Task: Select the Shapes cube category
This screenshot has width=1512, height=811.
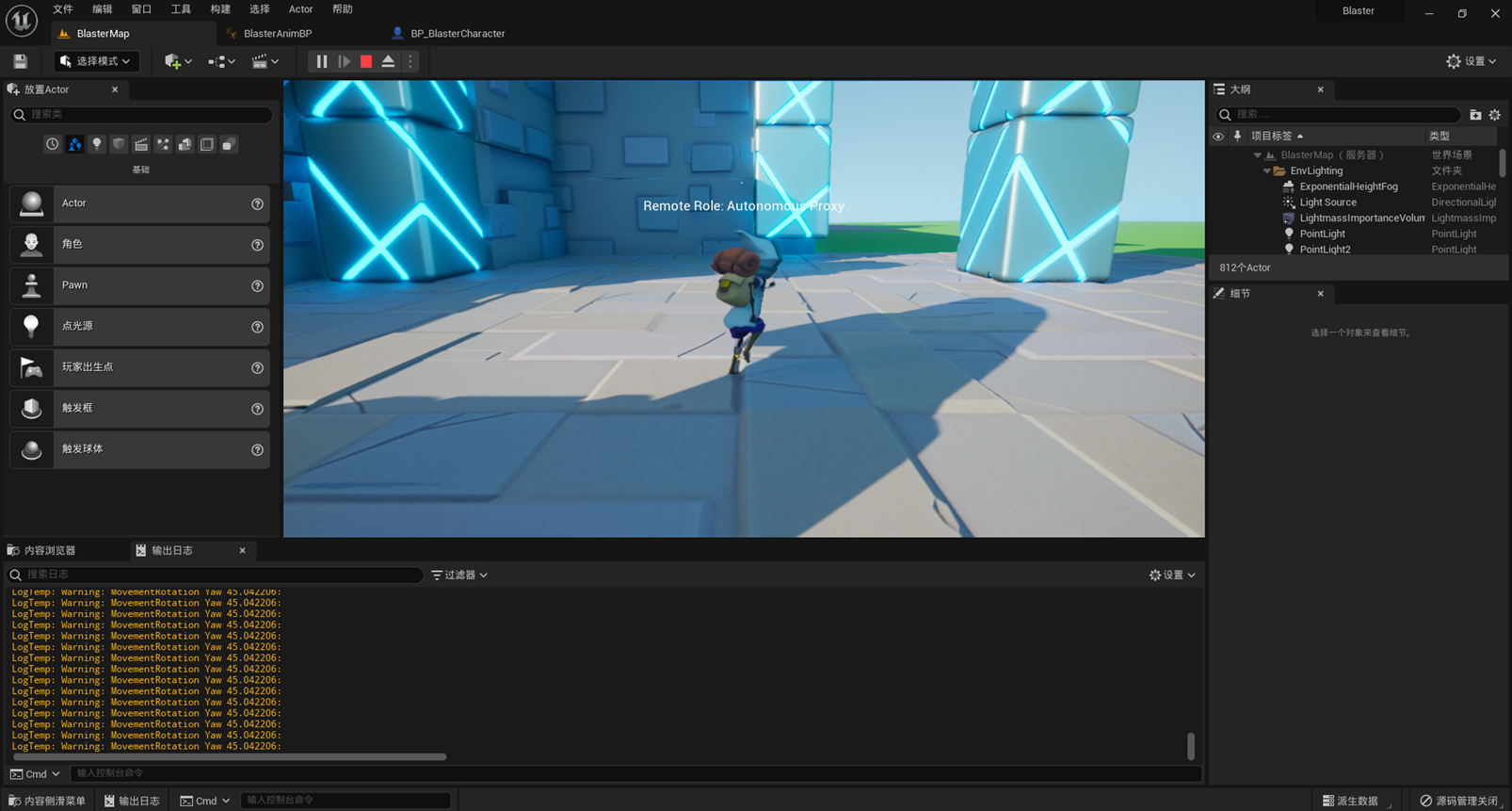Action: (119, 144)
